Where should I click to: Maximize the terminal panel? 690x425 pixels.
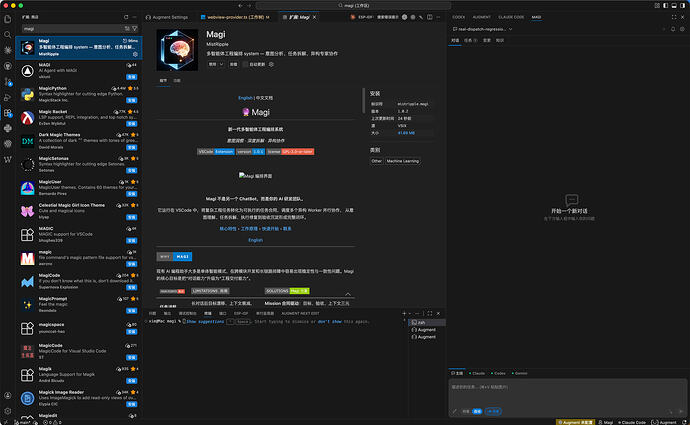pos(430,313)
